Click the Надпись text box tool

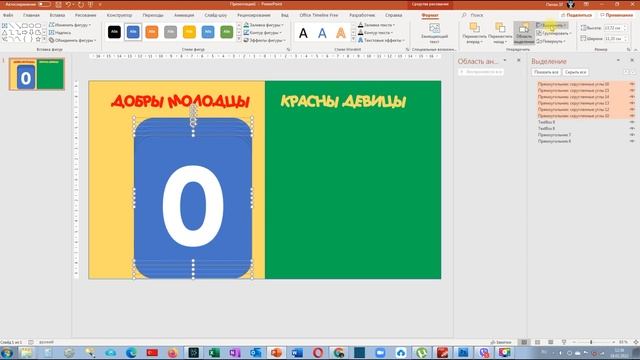coord(60,33)
